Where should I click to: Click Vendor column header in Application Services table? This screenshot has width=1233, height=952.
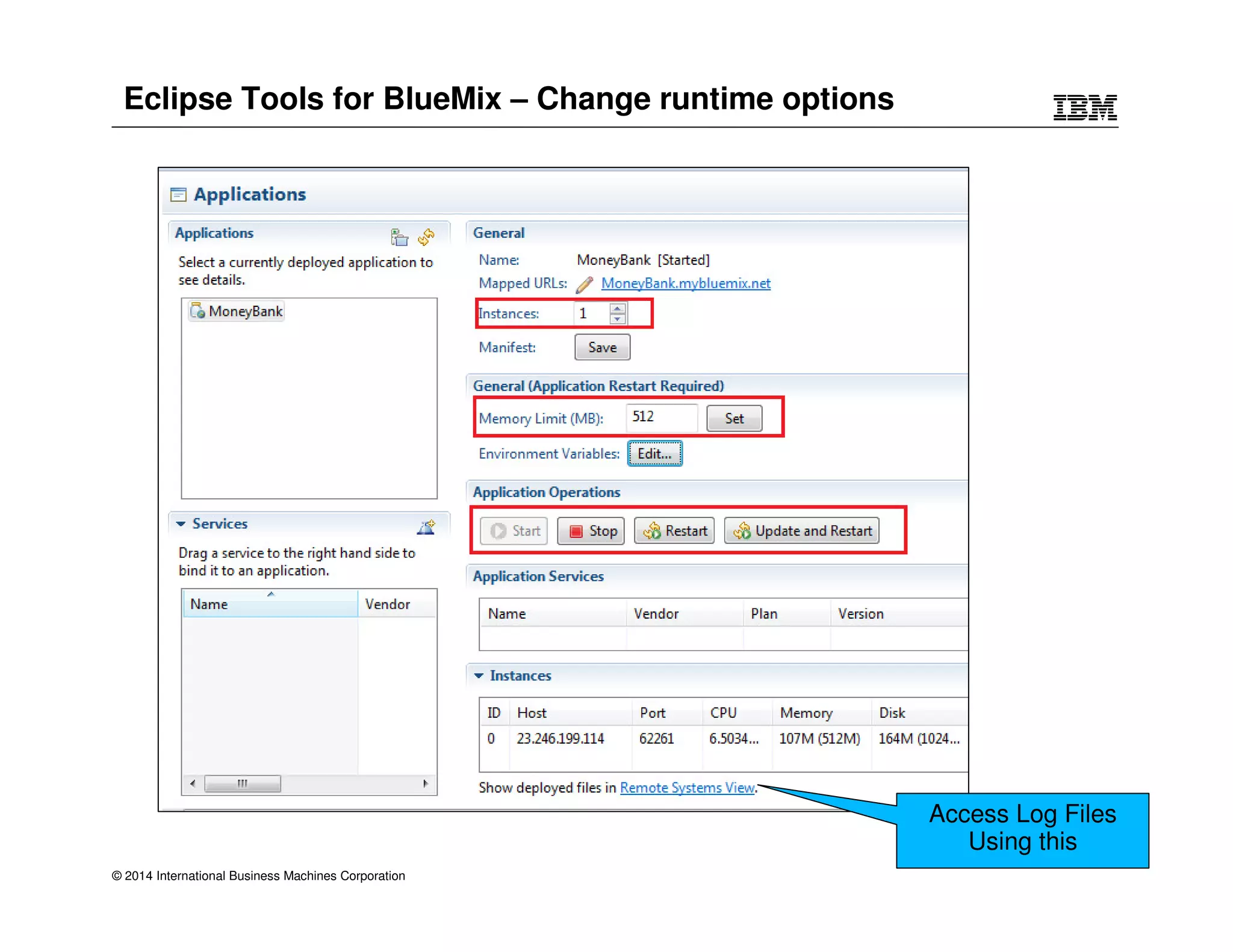pos(685,613)
